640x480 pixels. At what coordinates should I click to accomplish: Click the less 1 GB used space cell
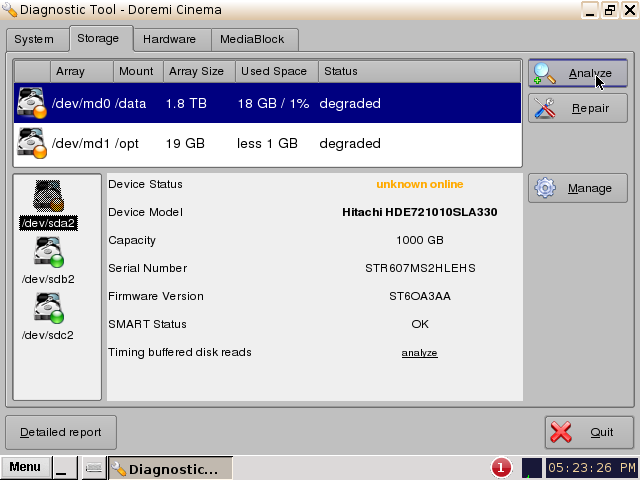(x=267, y=144)
